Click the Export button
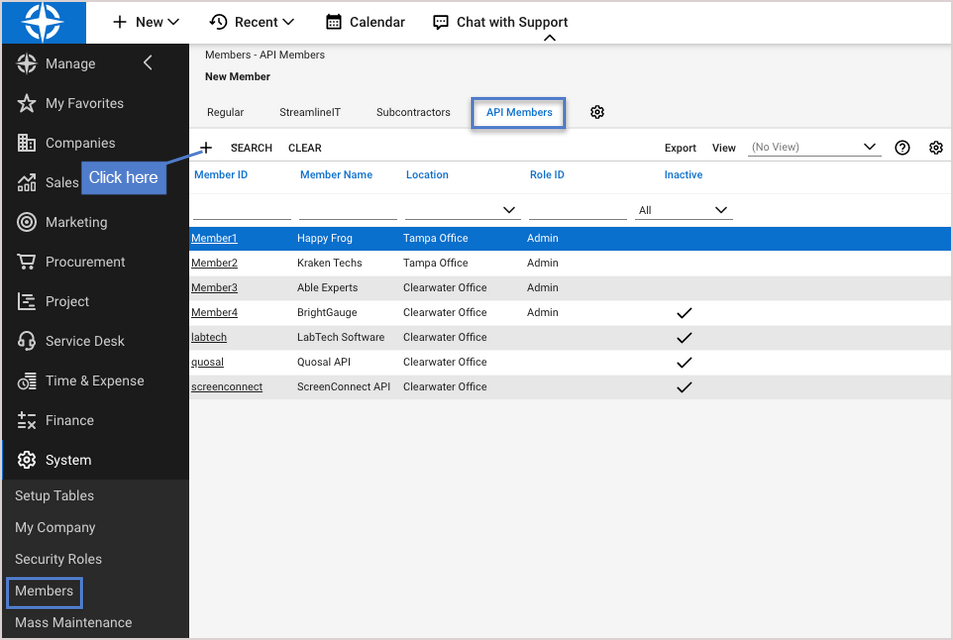This screenshot has height=640, width=953. coord(680,148)
